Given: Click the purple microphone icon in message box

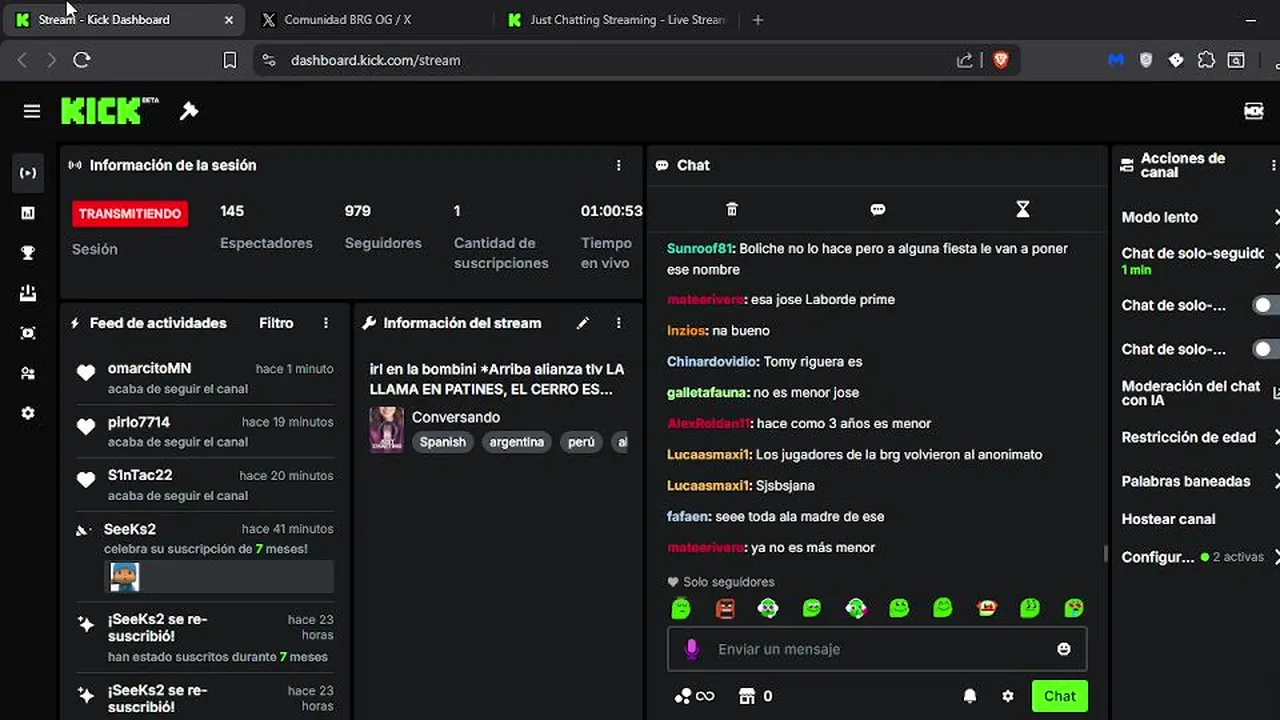Looking at the screenshot, I should [x=691, y=649].
